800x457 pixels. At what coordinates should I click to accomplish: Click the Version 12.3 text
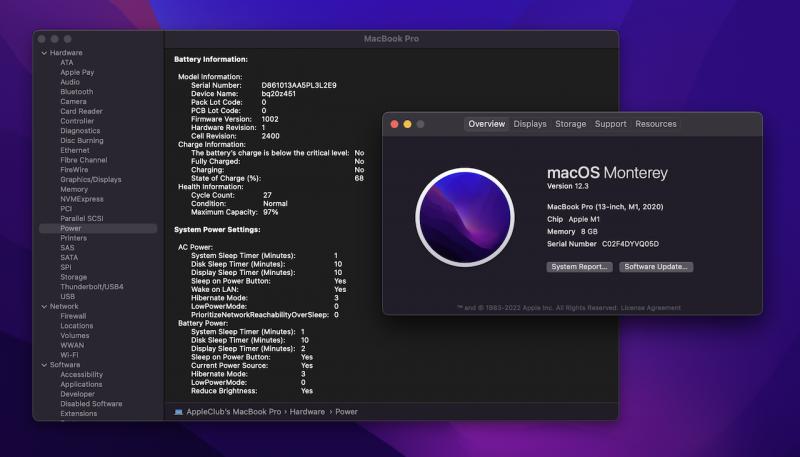click(568, 186)
